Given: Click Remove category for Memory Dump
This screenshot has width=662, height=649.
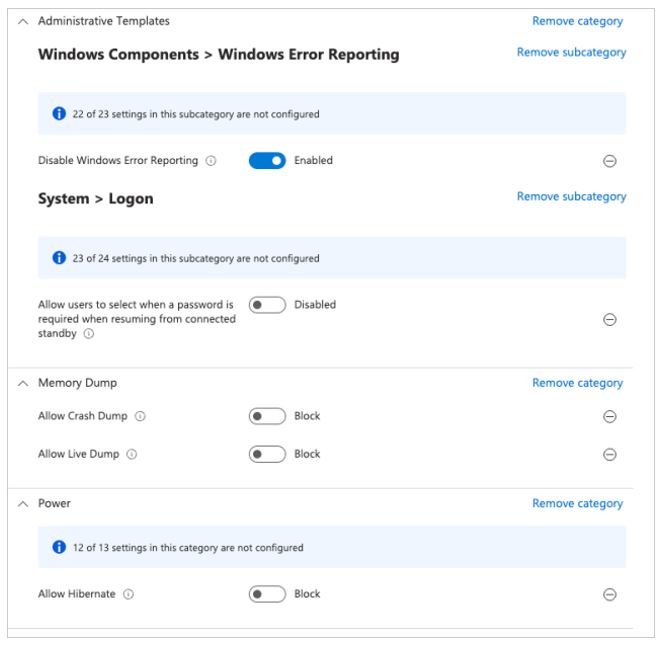Looking at the screenshot, I should (577, 383).
